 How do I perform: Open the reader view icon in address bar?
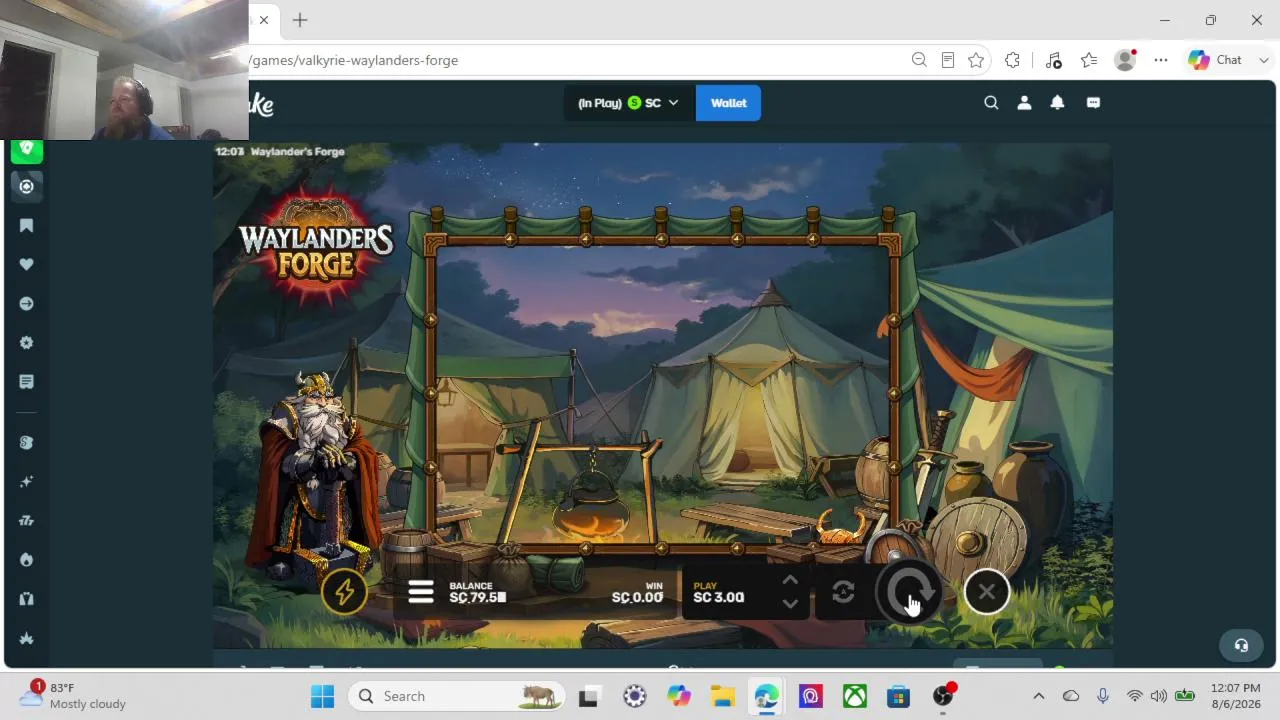tap(948, 60)
